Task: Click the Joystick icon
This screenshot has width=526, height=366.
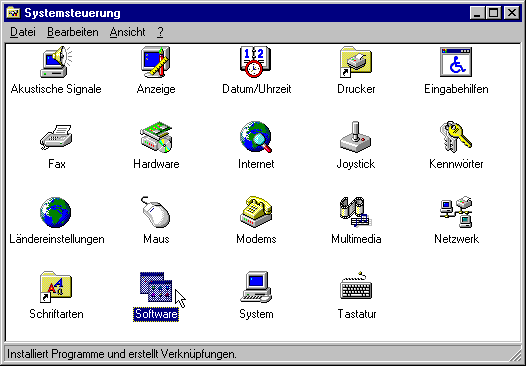Action: pos(356,137)
